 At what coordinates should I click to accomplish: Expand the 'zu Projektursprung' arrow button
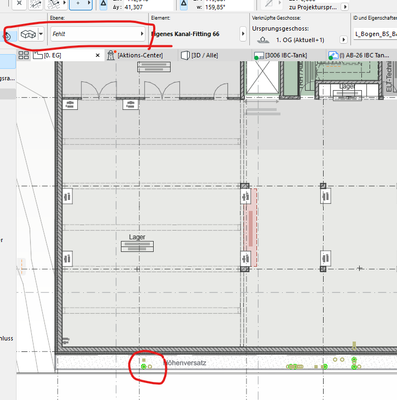345,7
